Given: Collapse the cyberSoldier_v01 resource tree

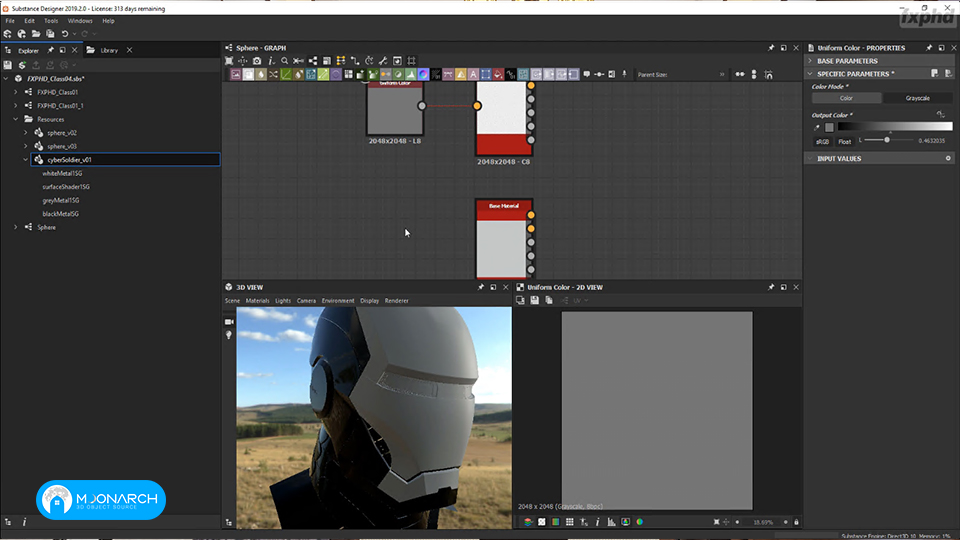Looking at the screenshot, I should pyautogui.click(x=26, y=160).
